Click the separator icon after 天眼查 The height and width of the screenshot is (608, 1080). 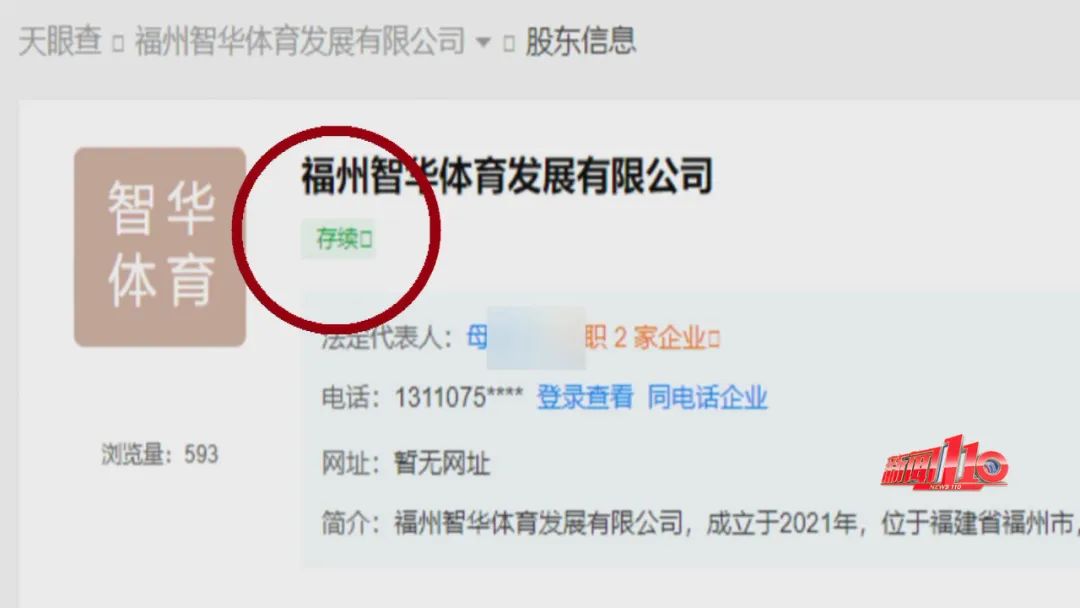118,44
